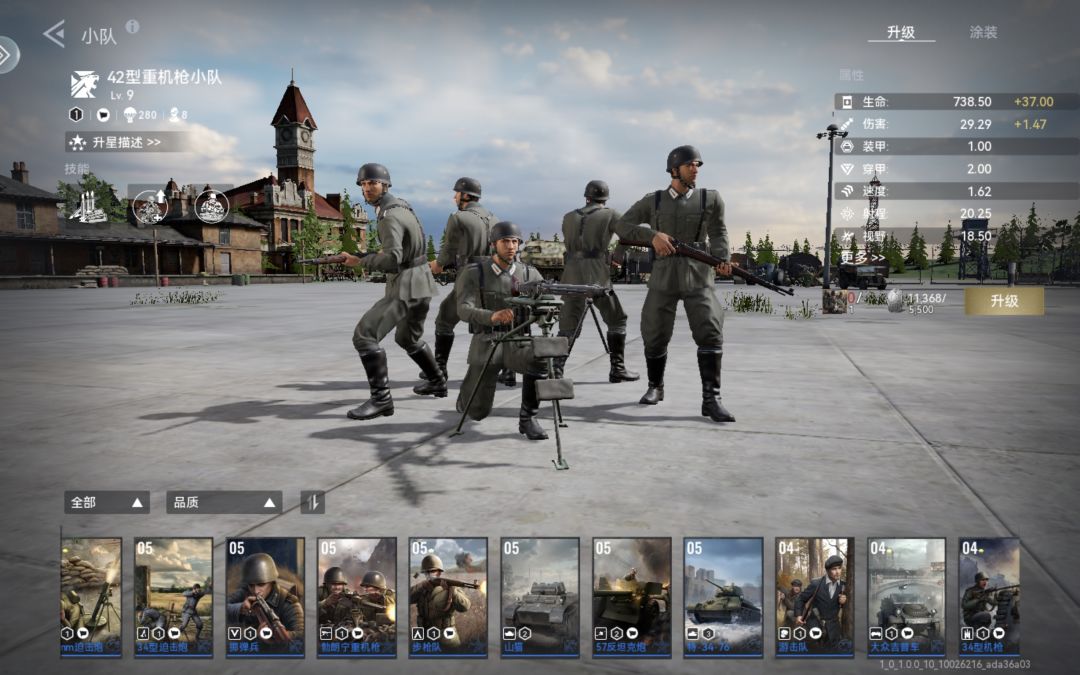1080x675 pixels.
Task: Select the 掷弹兵 grenadier card
Action: tap(265, 597)
